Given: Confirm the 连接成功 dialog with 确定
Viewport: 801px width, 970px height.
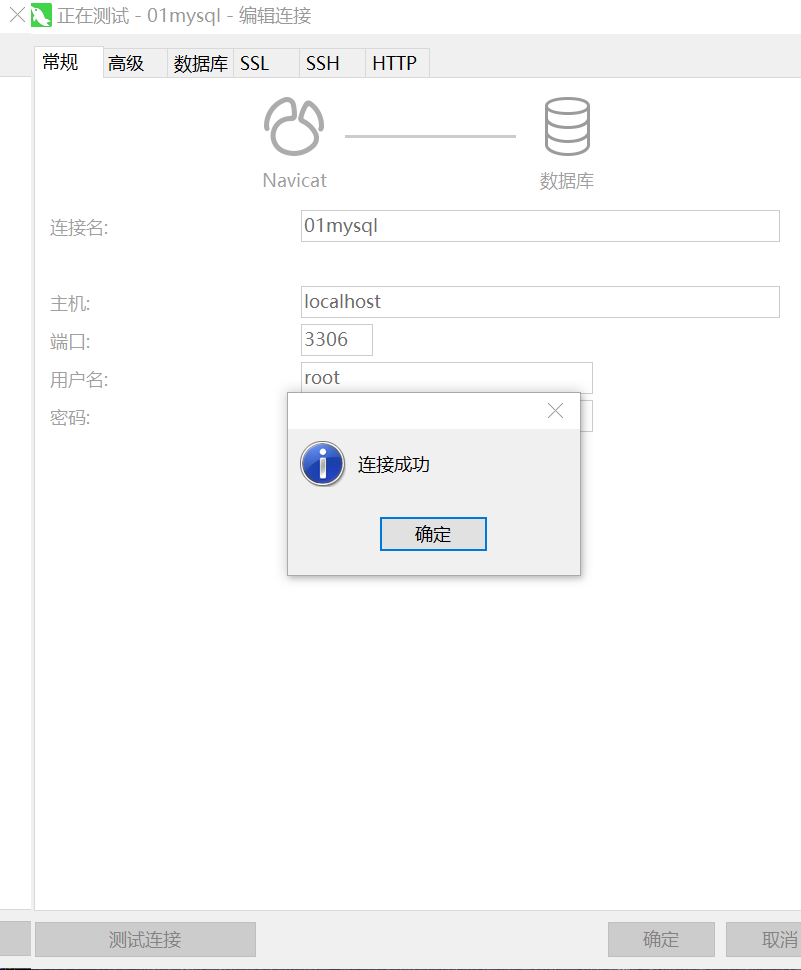Looking at the screenshot, I should pyautogui.click(x=433, y=534).
